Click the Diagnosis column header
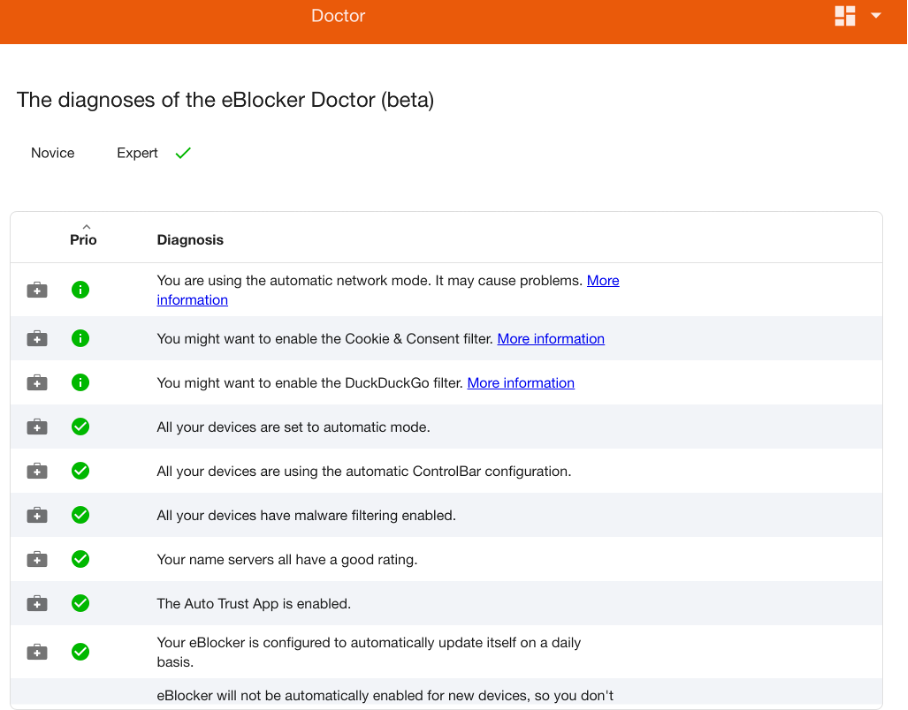The height and width of the screenshot is (710, 908). (x=190, y=240)
